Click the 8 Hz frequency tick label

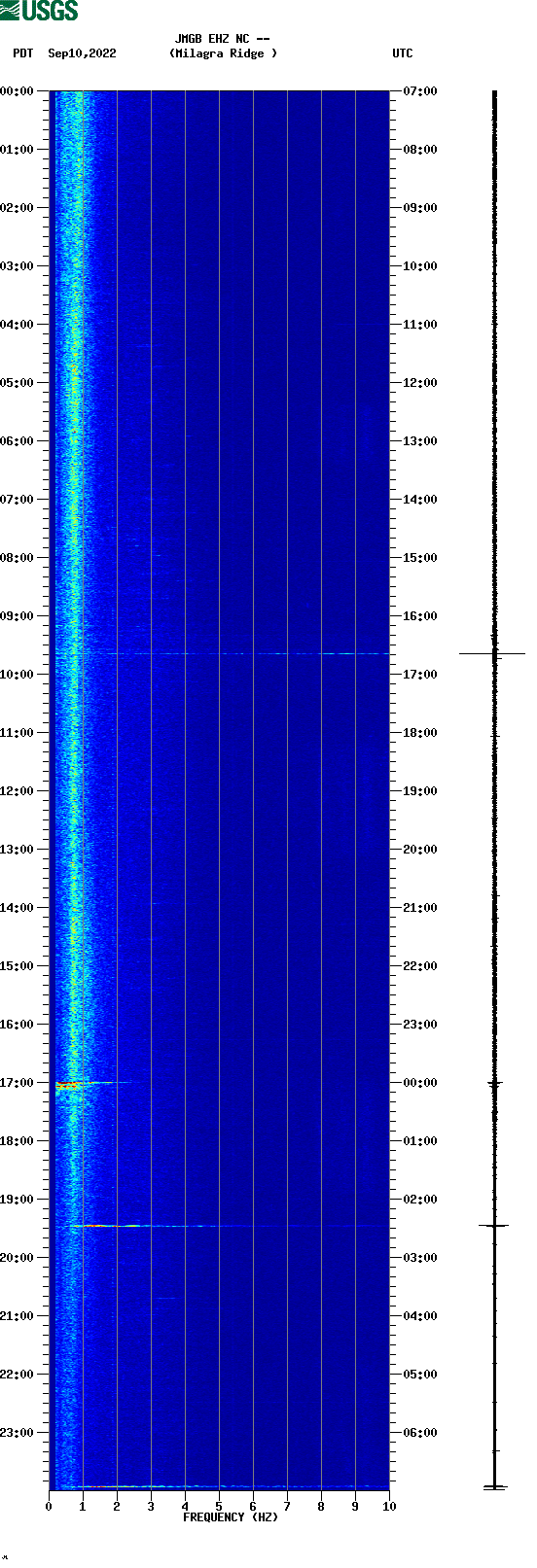pyautogui.click(x=321, y=1507)
